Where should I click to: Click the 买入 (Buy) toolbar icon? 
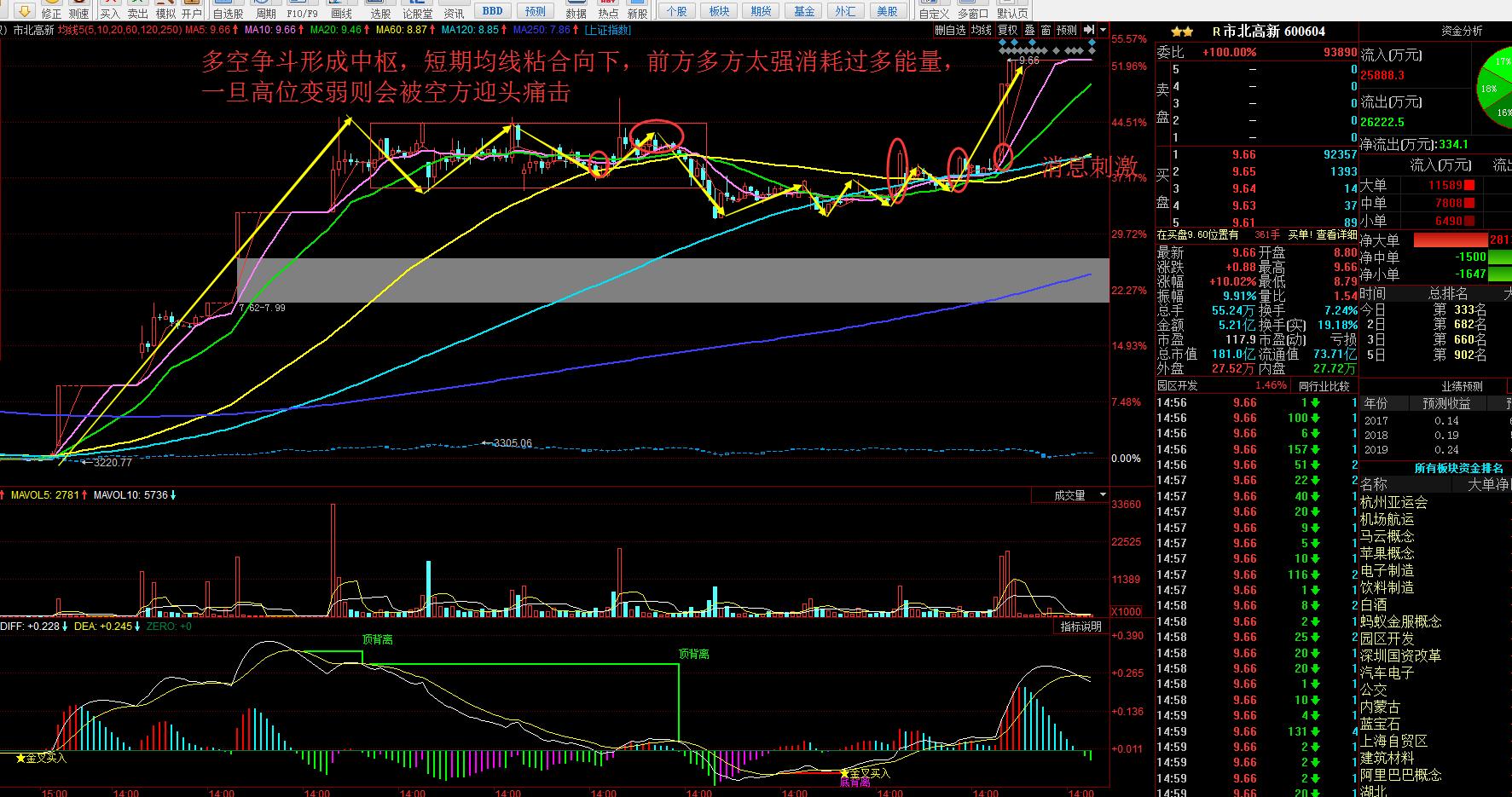[x=110, y=10]
